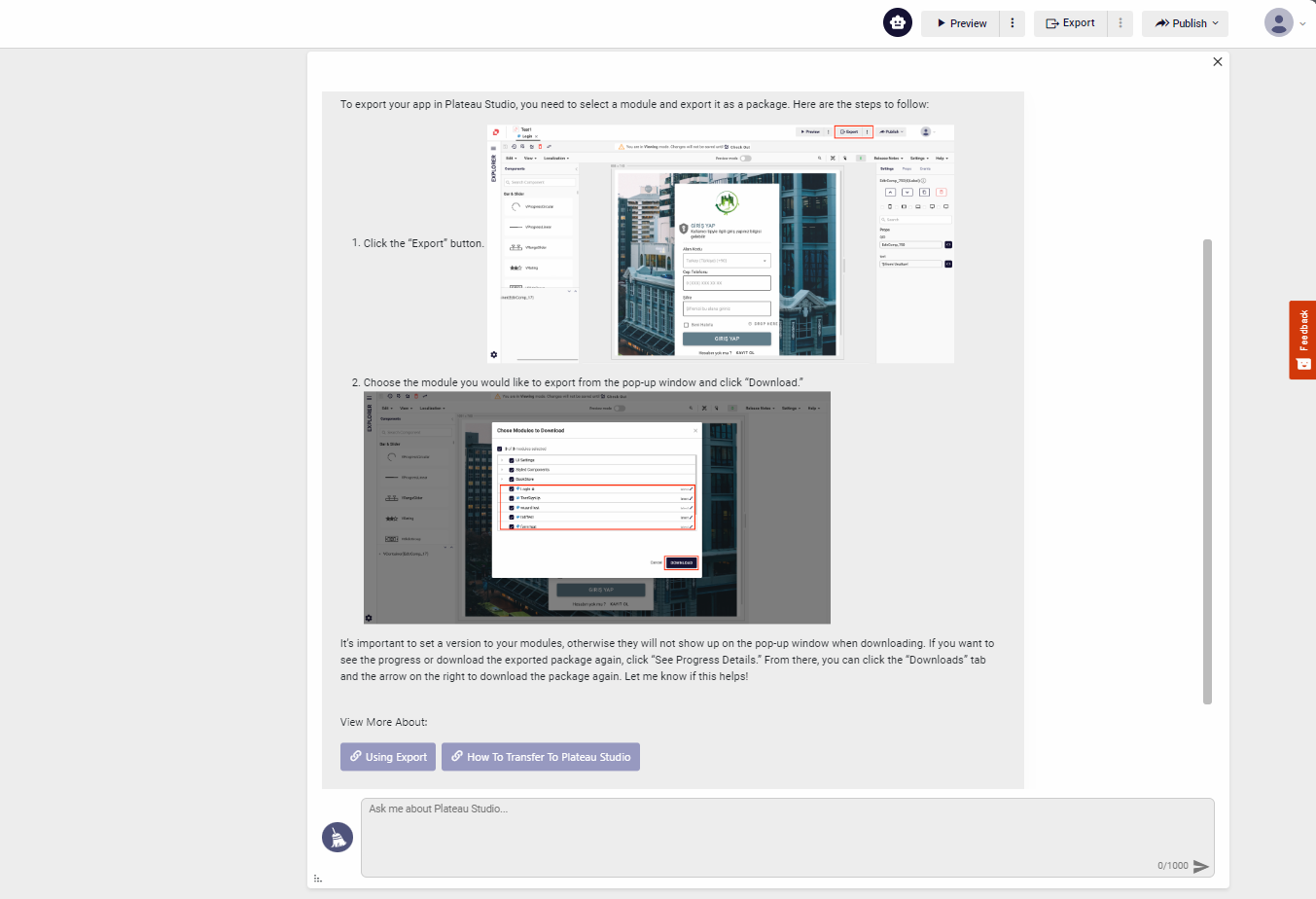Open the step 2 Download modules screenshot
Screen dimensions: 1316x899
tap(596, 507)
